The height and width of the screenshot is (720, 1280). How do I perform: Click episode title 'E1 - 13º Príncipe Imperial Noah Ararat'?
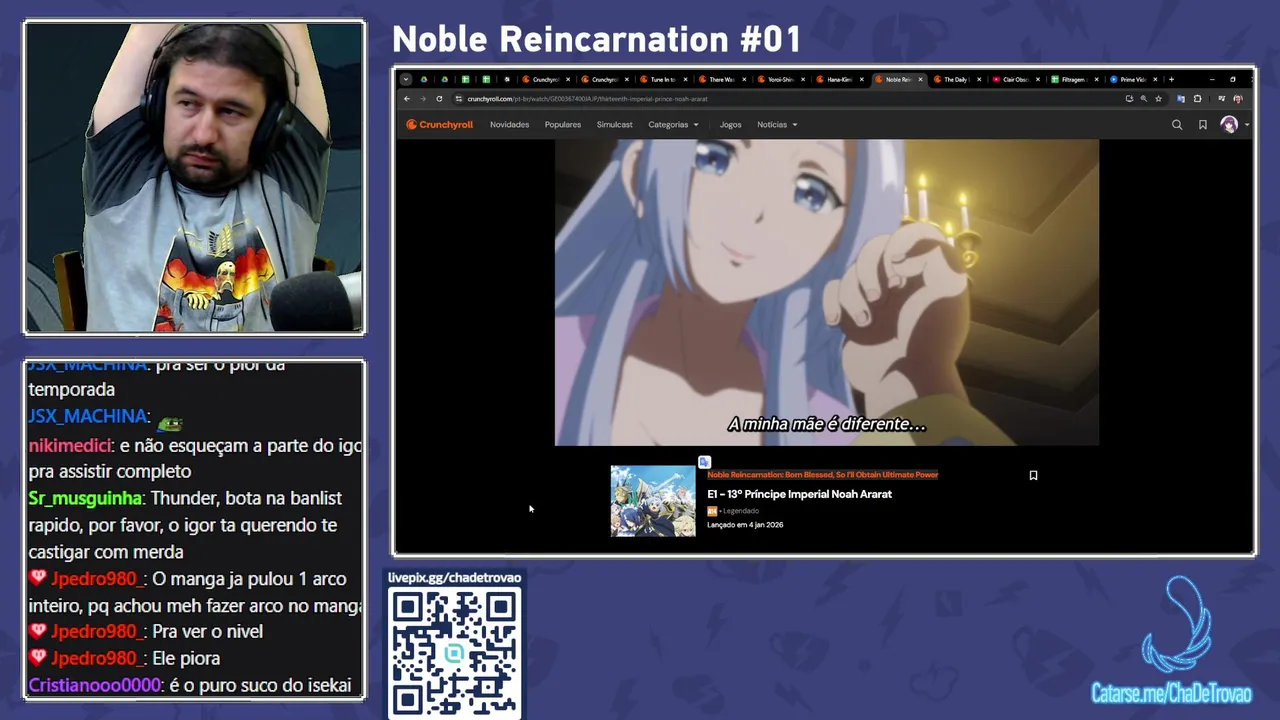point(799,494)
